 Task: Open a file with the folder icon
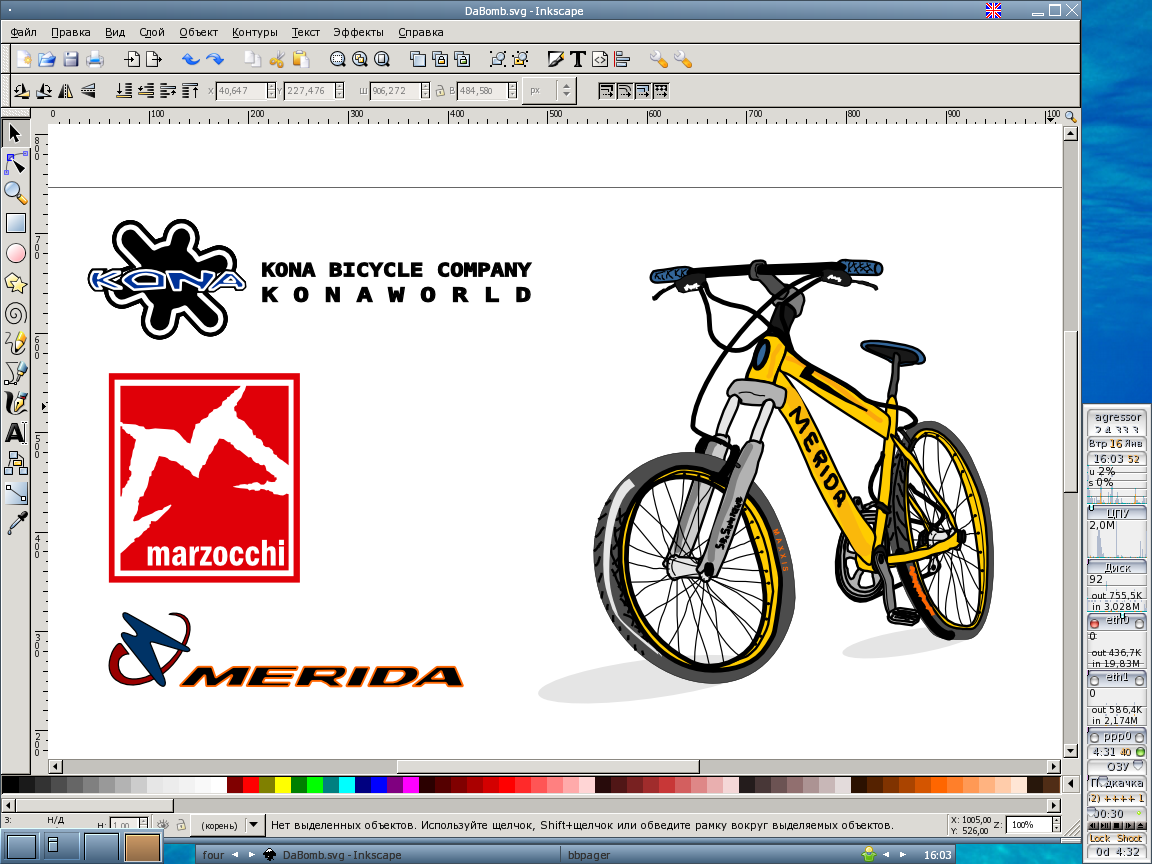coord(47,60)
